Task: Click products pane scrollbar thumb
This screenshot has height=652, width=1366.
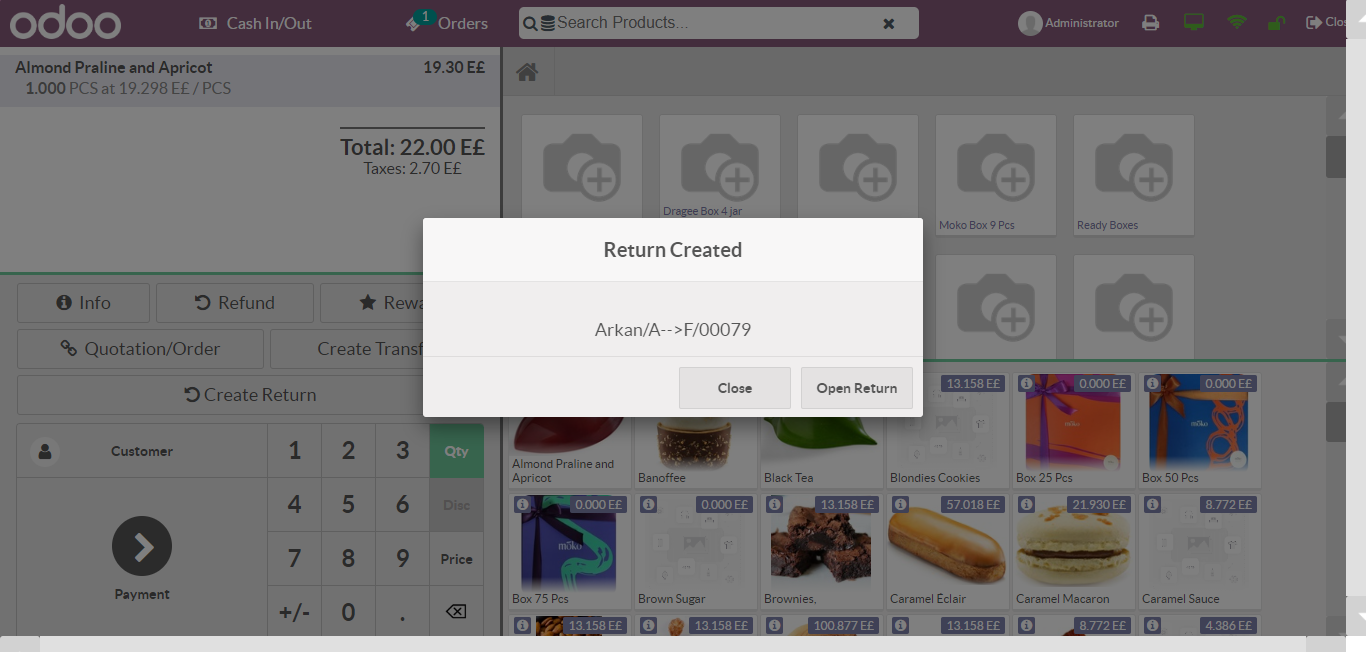Action: tap(1336, 421)
